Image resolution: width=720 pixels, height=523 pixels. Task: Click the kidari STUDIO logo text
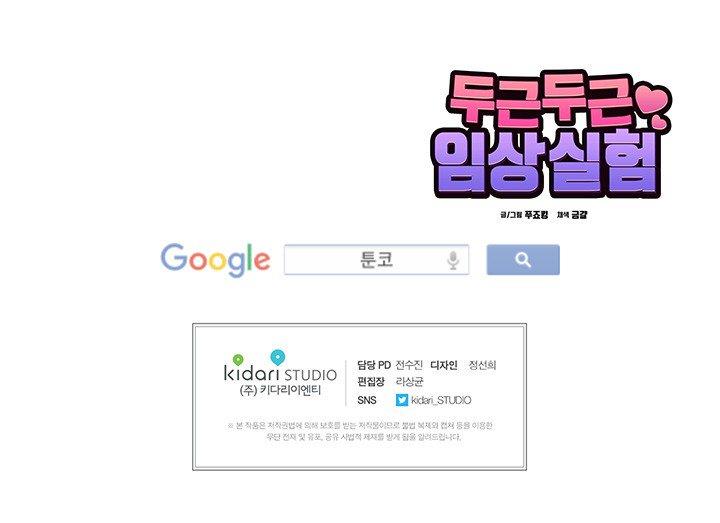coord(280,374)
